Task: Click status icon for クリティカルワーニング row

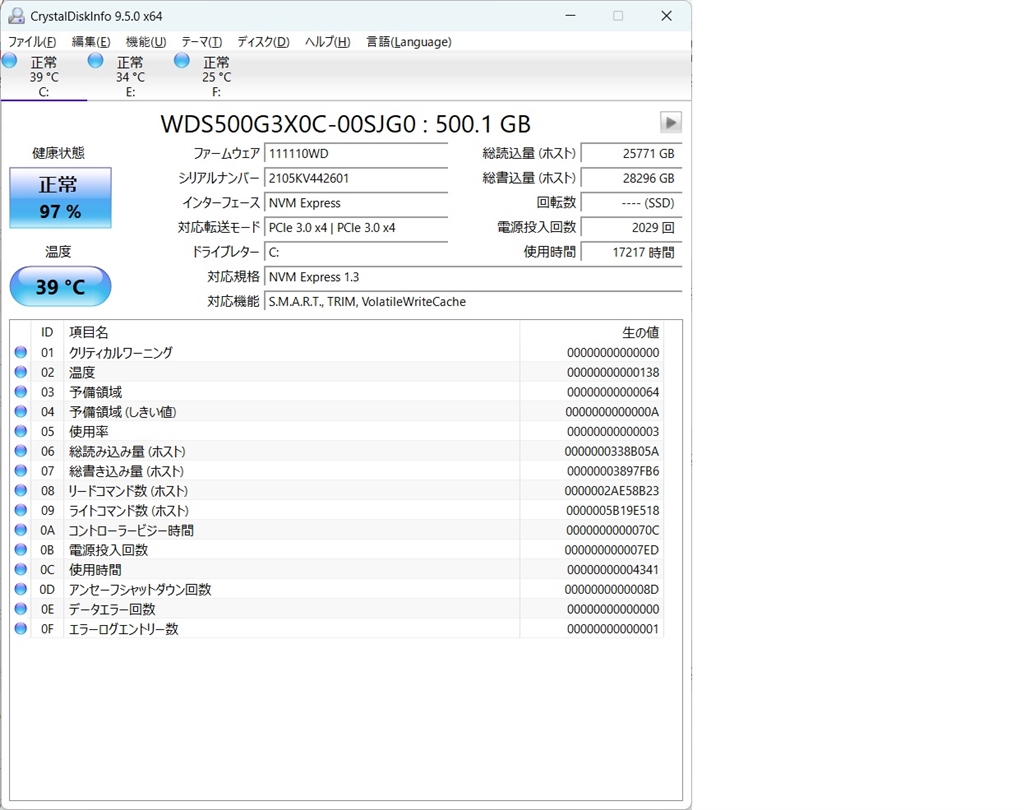Action: pos(21,352)
